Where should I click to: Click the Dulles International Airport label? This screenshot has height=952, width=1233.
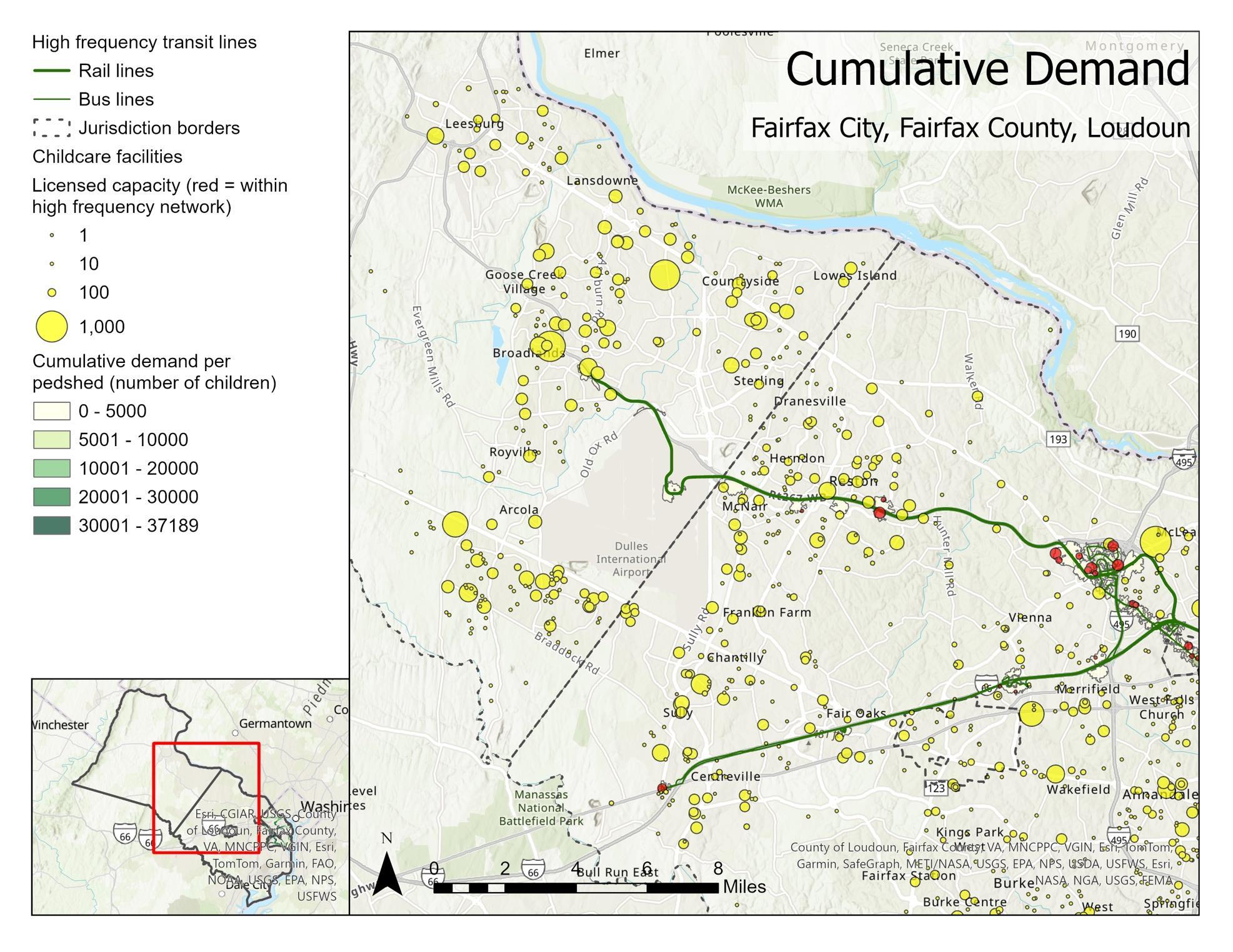coord(631,559)
